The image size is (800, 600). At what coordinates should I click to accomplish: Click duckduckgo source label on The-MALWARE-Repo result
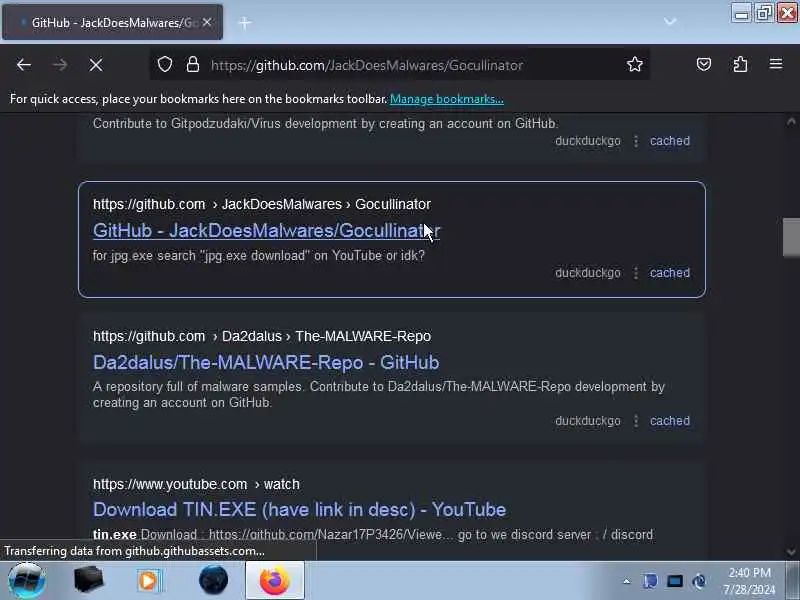tap(588, 421)
